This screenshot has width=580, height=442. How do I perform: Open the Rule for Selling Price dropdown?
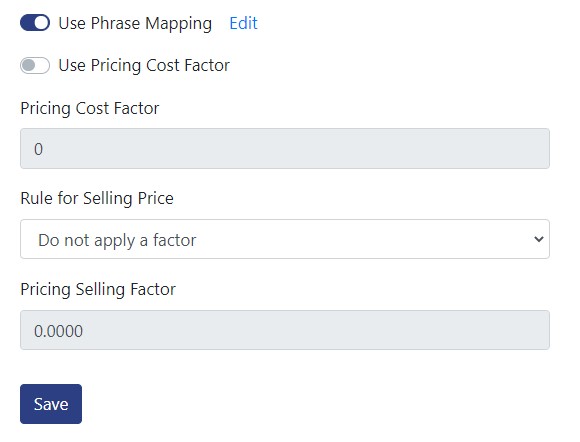(285, 239)
